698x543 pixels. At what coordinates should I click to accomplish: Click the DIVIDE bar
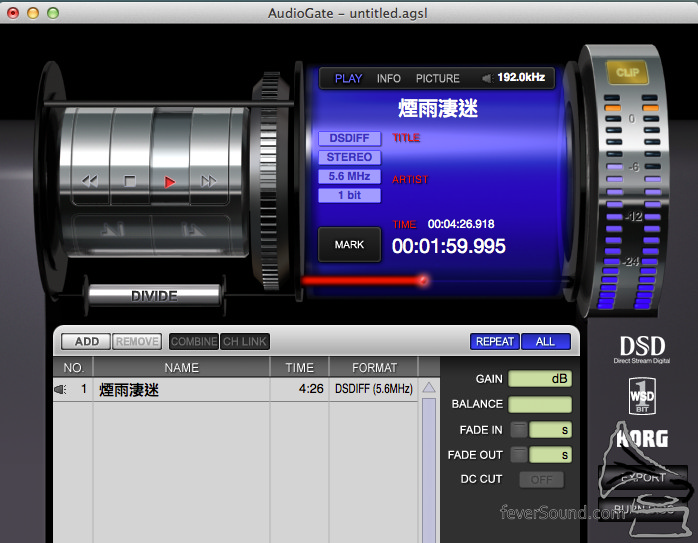[x=154, y=295]
